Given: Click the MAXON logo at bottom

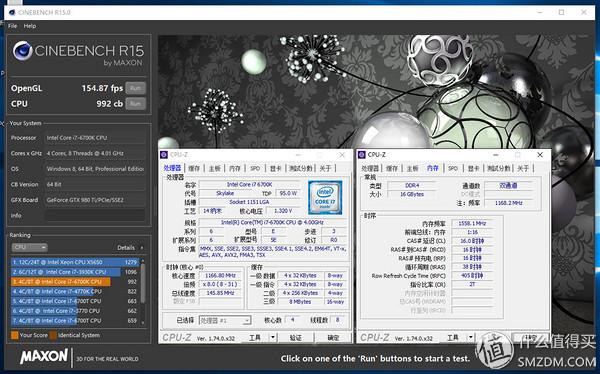Looking at the screenshot, I should (x=44, y=357).
